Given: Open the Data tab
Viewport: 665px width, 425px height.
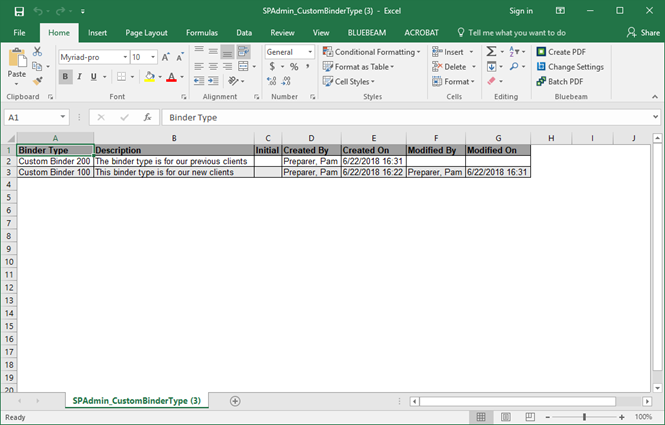Looking at the screenshot, I should (x=244, y=33).
